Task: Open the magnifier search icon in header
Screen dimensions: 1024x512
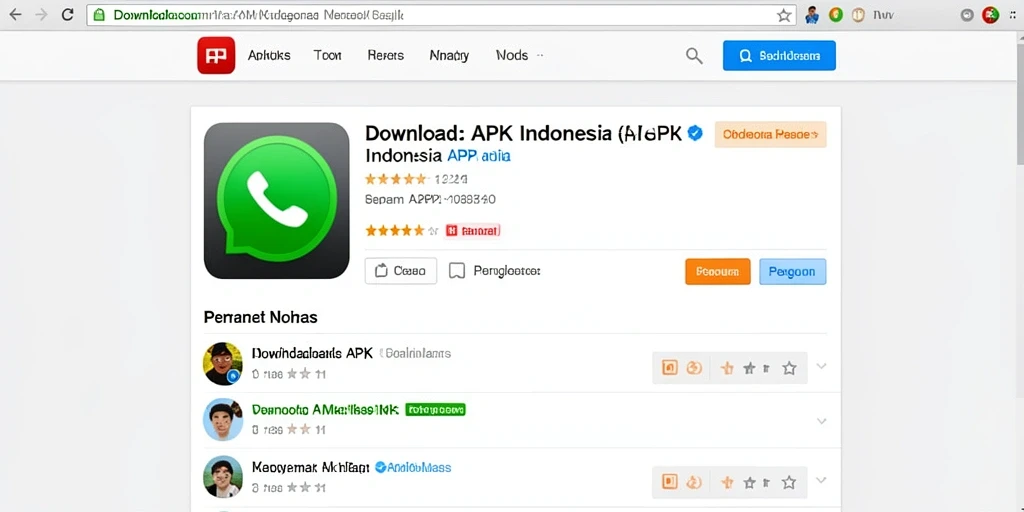Action: [694, 56]
